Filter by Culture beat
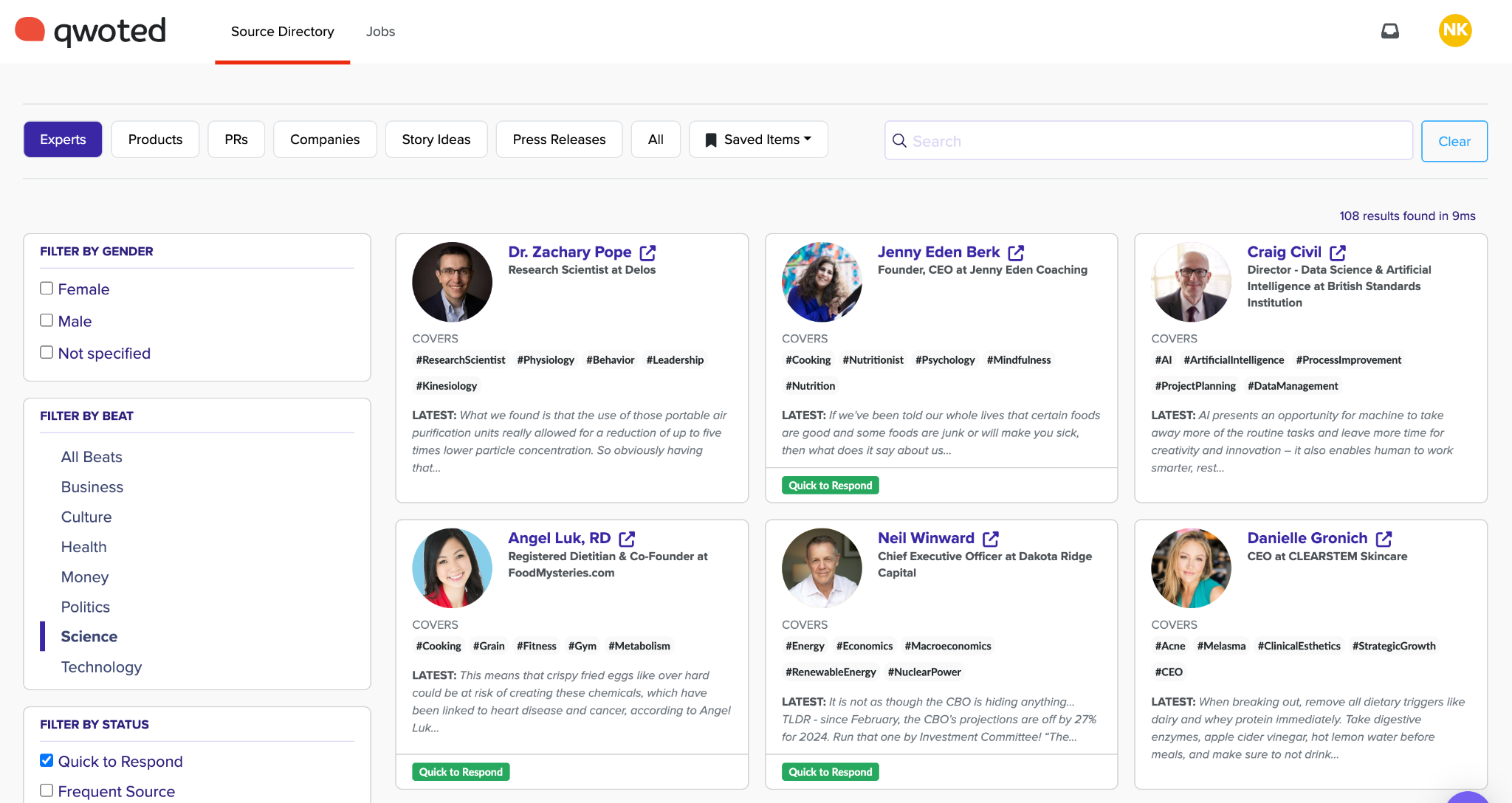The width and height of the screenshot is (1512, 803). [x=86, y=517]
